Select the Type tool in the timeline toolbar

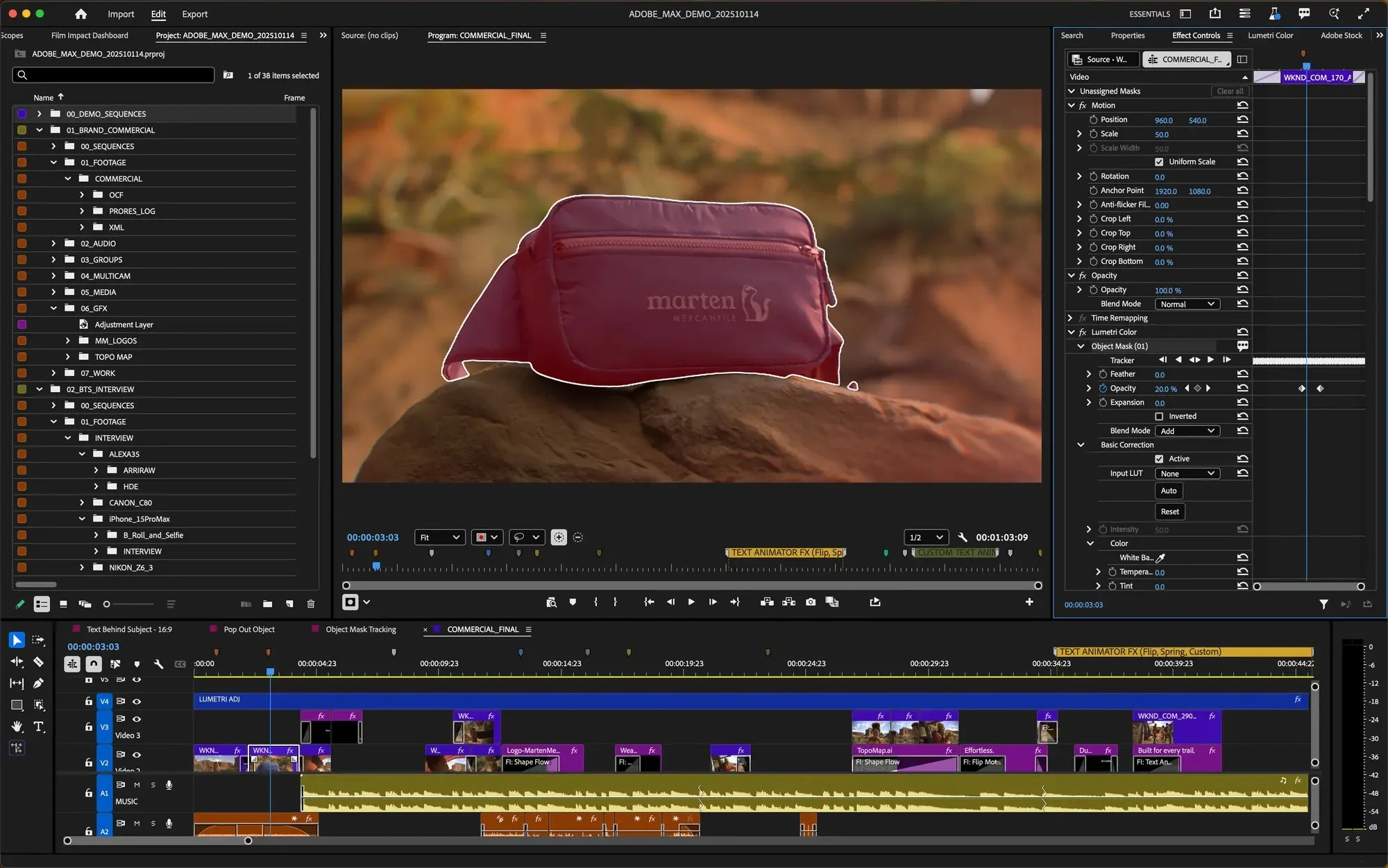point(39,727)
